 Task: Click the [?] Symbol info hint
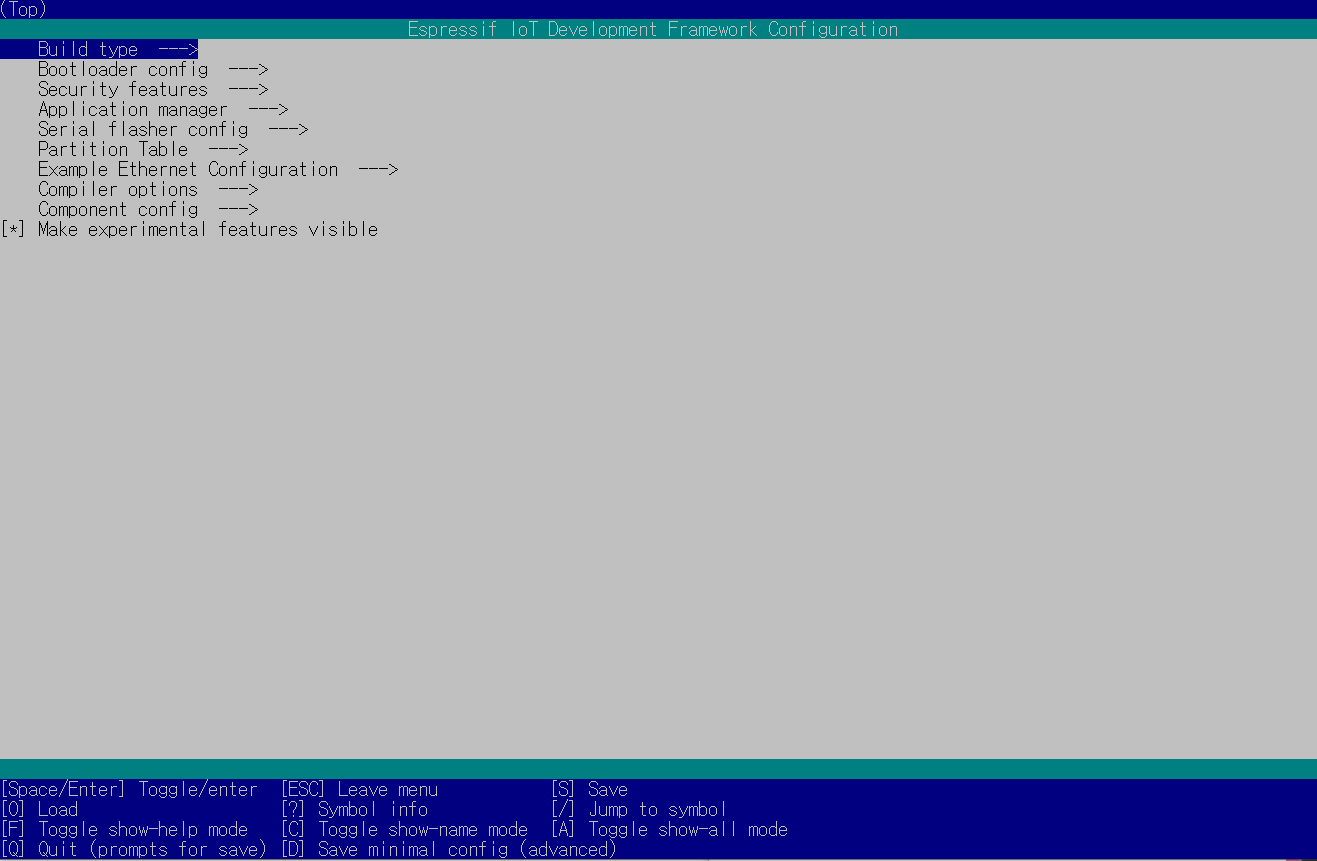point(354,809)
